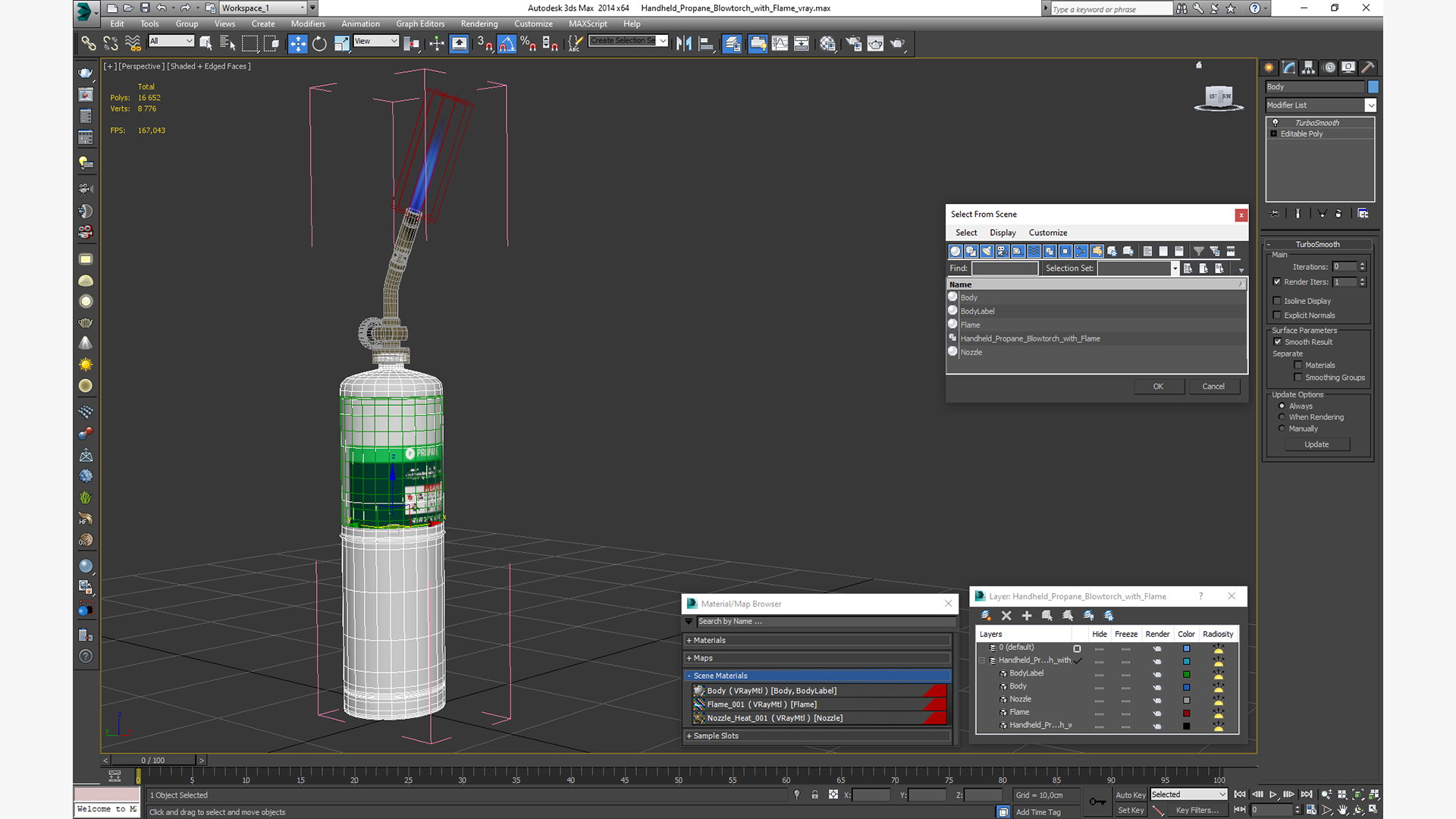The width and height of the screenshot is (1456, 819).
Task: Select the Move tool in main toolbar
Action: [297, 44]
